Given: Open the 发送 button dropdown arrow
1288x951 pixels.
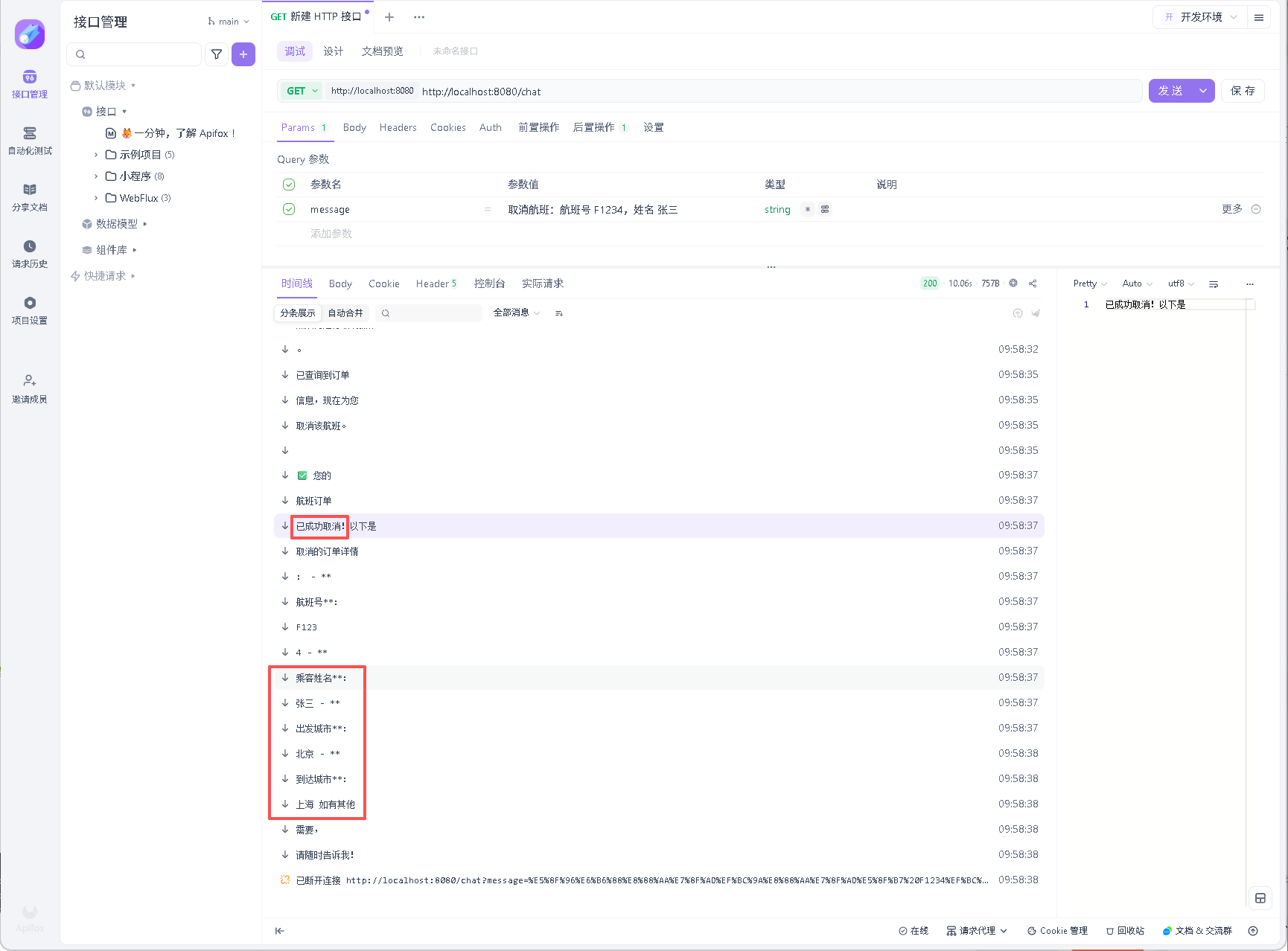Looking at the screenshot, I should coord(1203,91).
